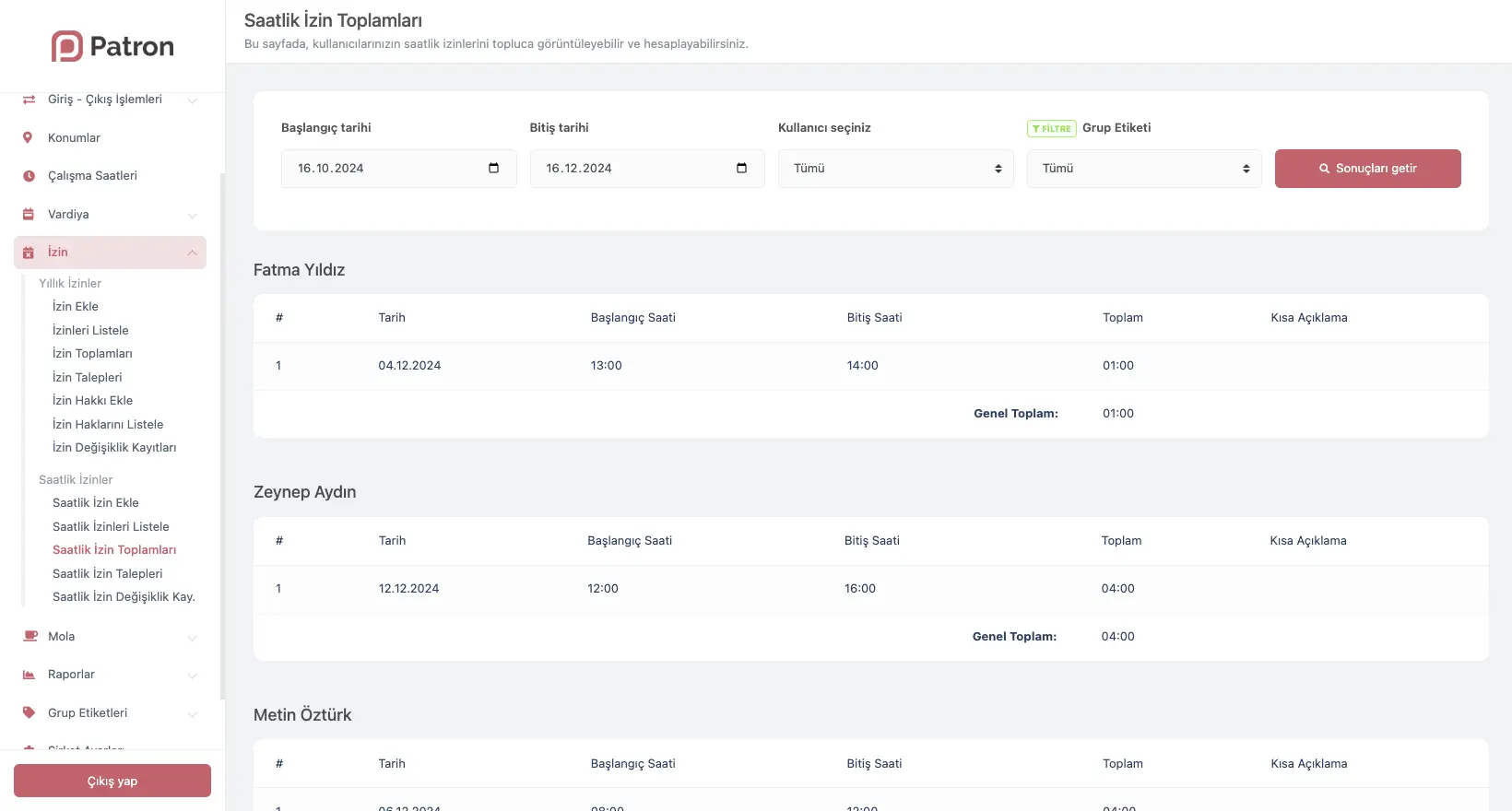Click the green FİLTRE badge
This screenshot has height=811, width=1512.
pyautogui.click(x=1051, y=129)
